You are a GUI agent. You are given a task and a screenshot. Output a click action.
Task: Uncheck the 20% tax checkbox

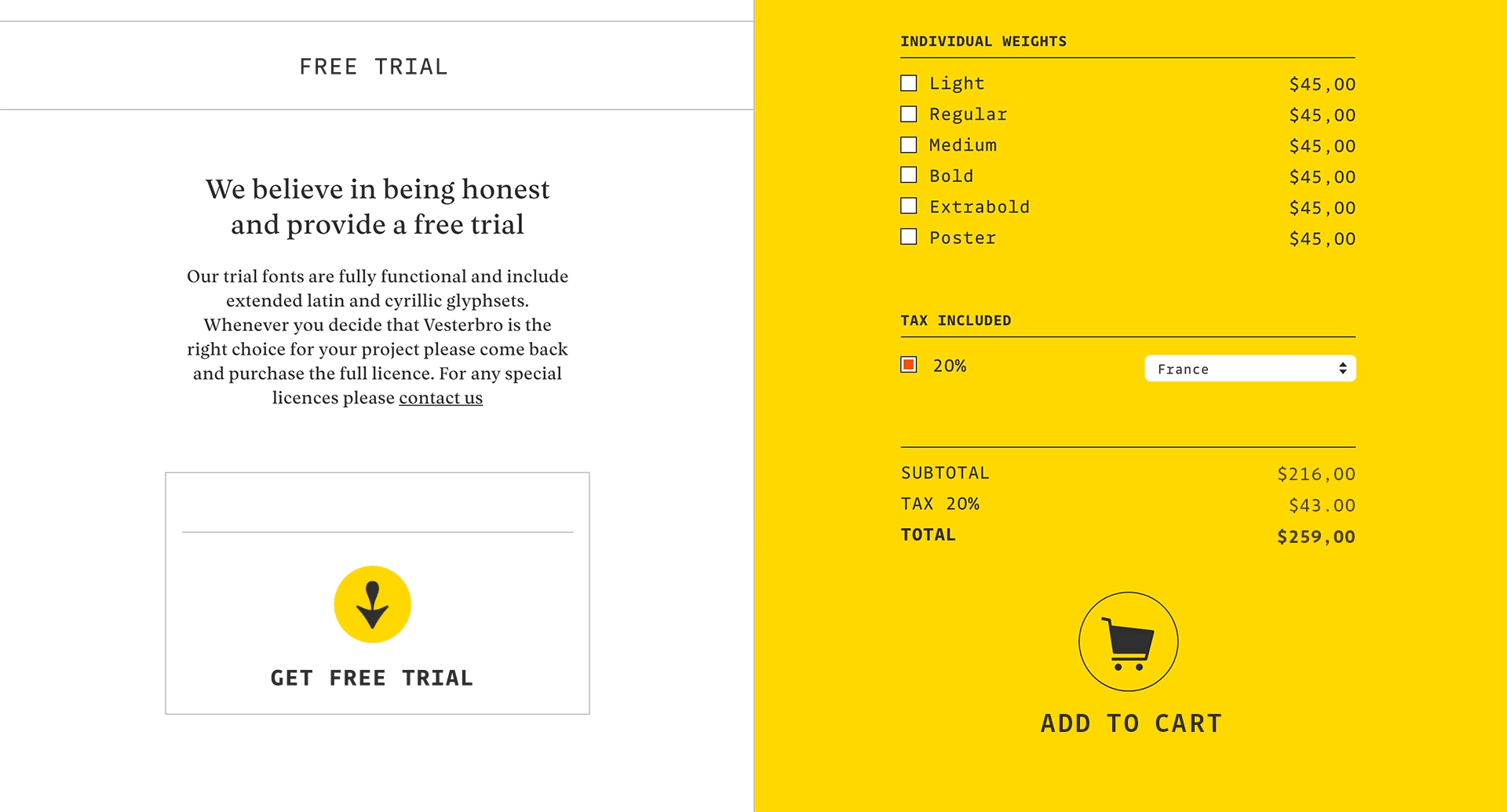909,365
